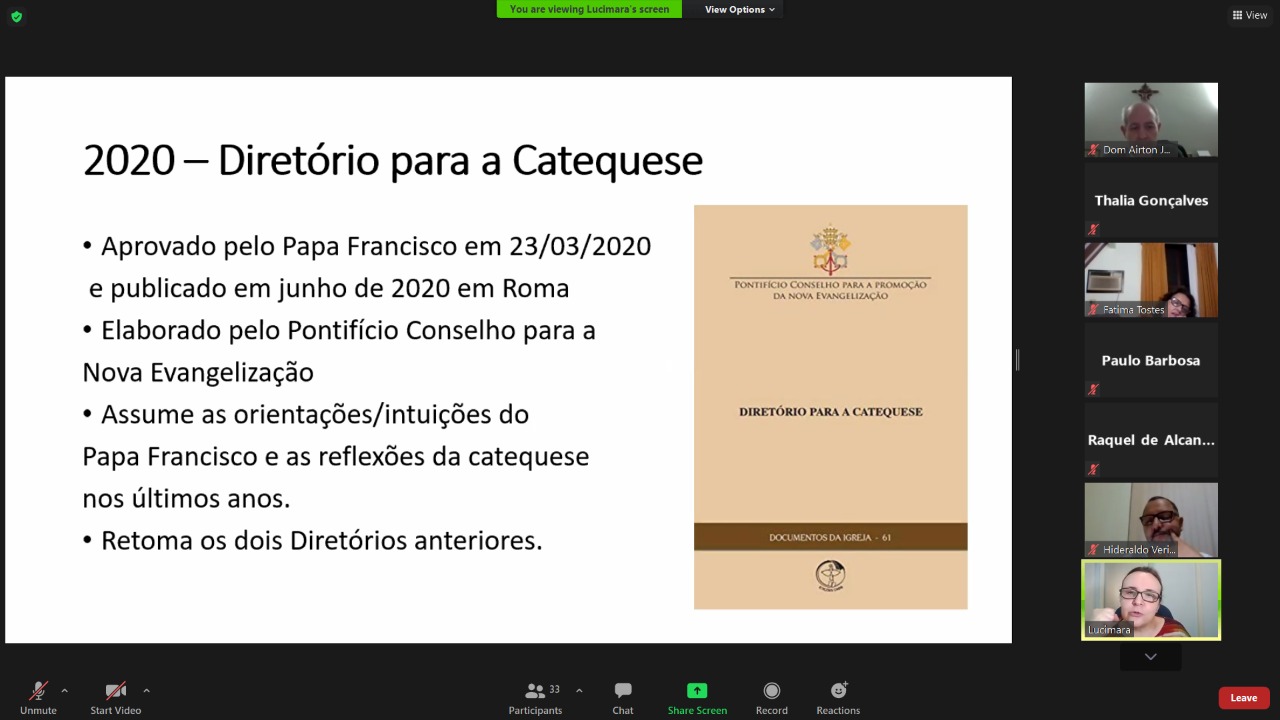Open the Participants panel
1280x720 pixels.
(x=536, y=697)
